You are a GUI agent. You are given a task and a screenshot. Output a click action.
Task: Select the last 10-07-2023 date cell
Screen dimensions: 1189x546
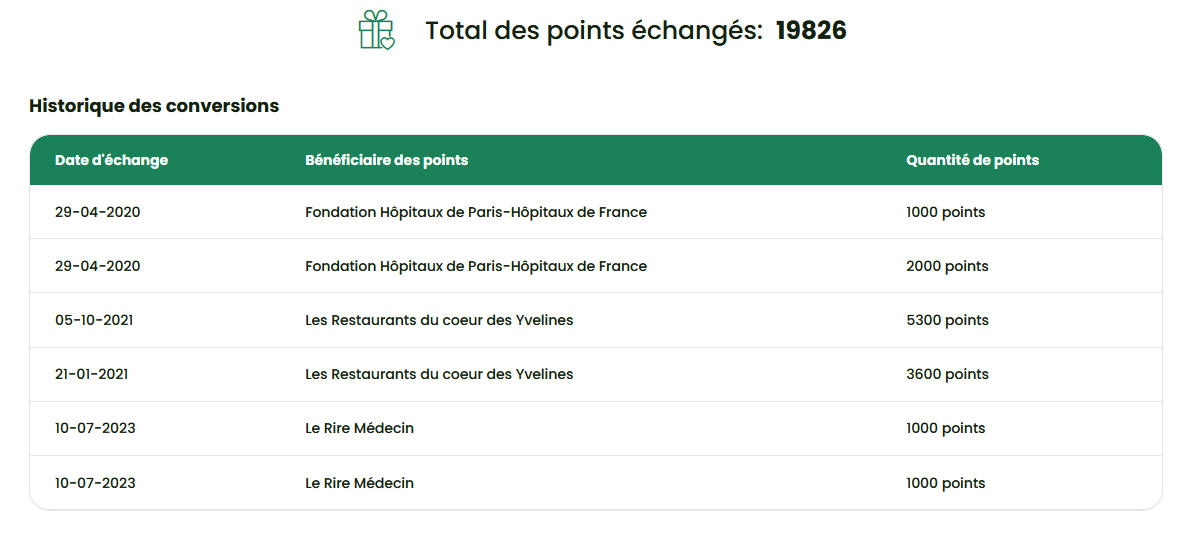point(96,482)
